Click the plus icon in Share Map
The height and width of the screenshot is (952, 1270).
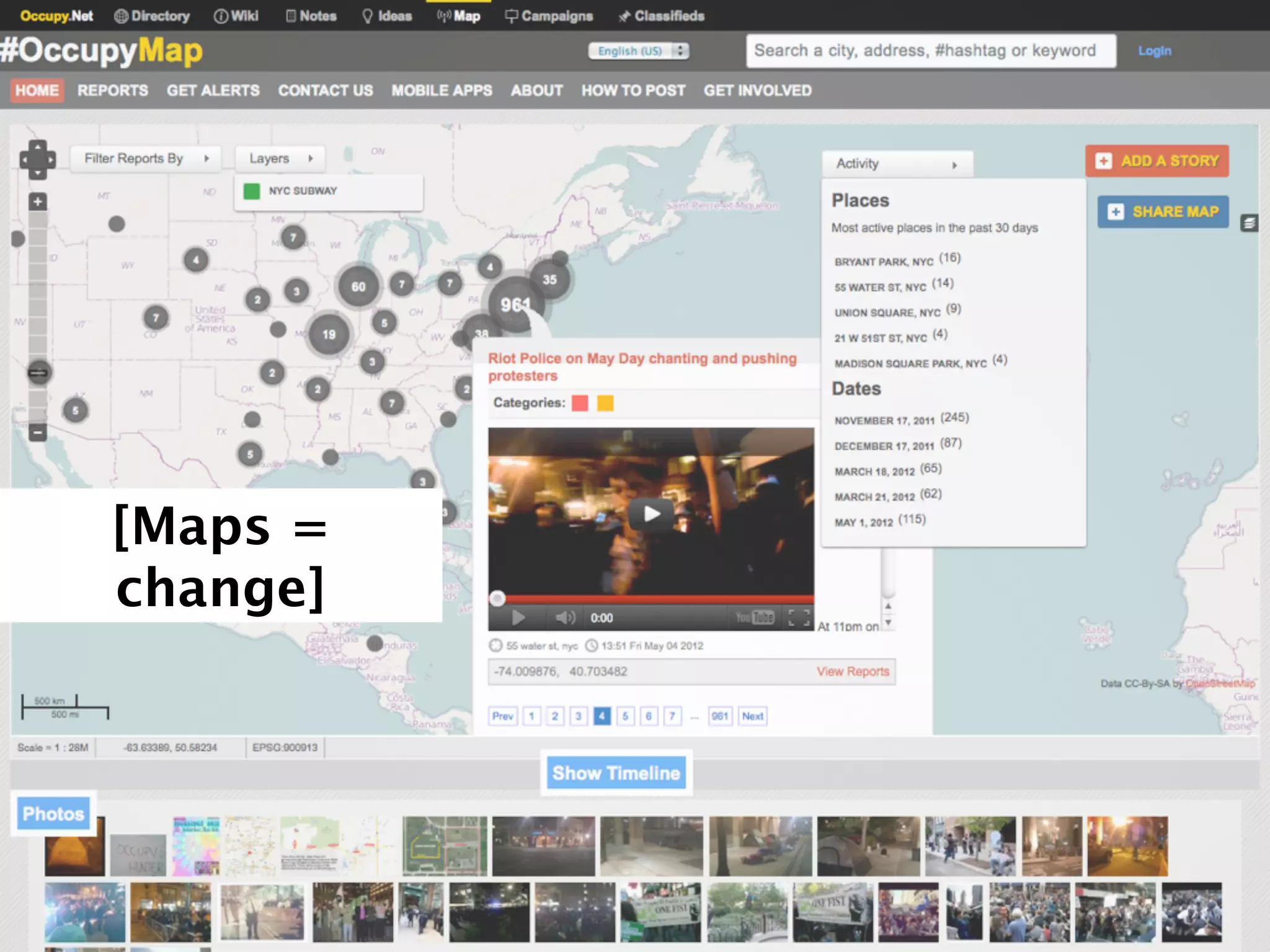(1116, 212)
